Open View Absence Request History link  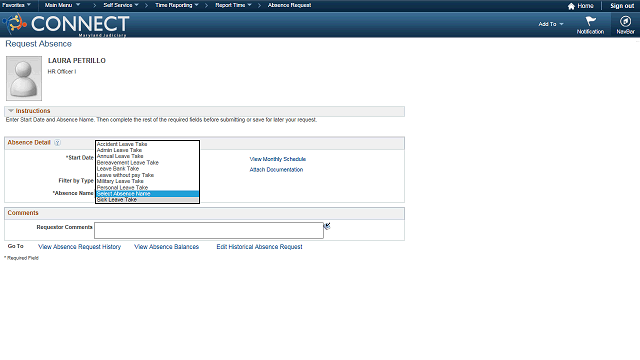(80, 247)
